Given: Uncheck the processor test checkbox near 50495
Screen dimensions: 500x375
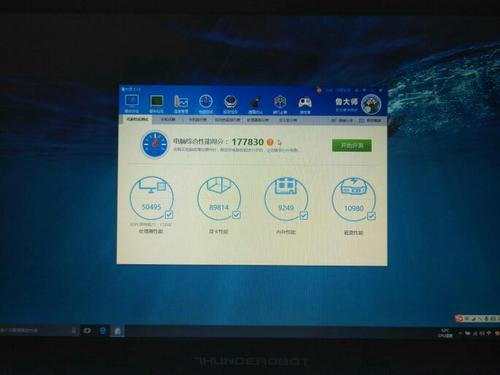Looking at the screenshot, I should click(169, 214).
